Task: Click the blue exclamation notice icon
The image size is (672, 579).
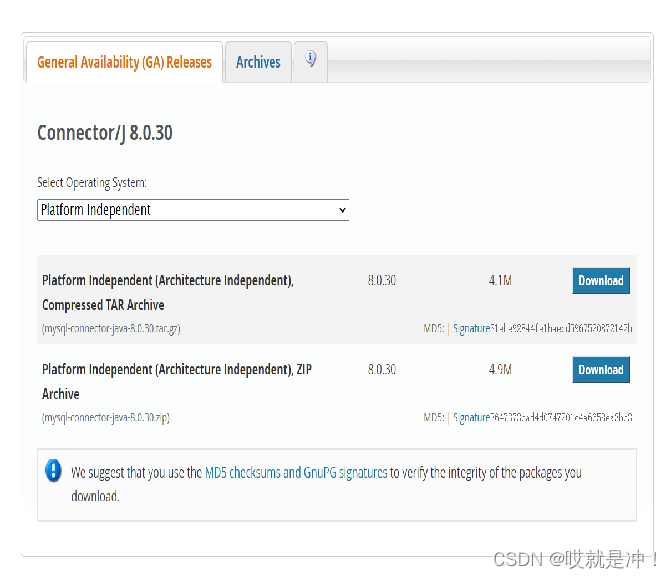Action: 53,471
